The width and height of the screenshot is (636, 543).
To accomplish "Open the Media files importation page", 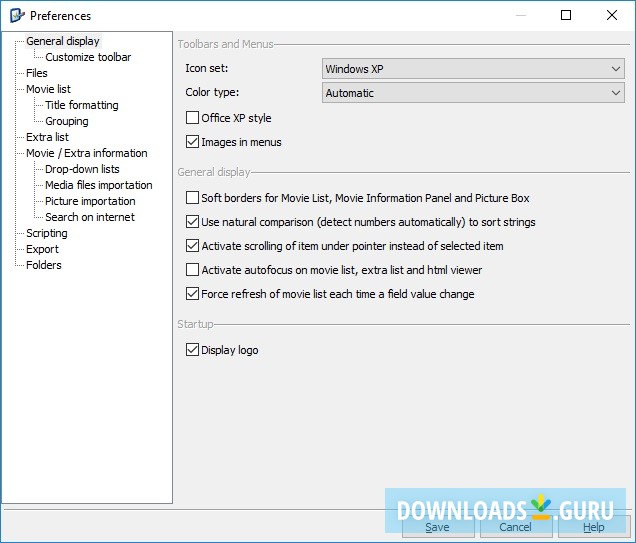I will [99, 185].
